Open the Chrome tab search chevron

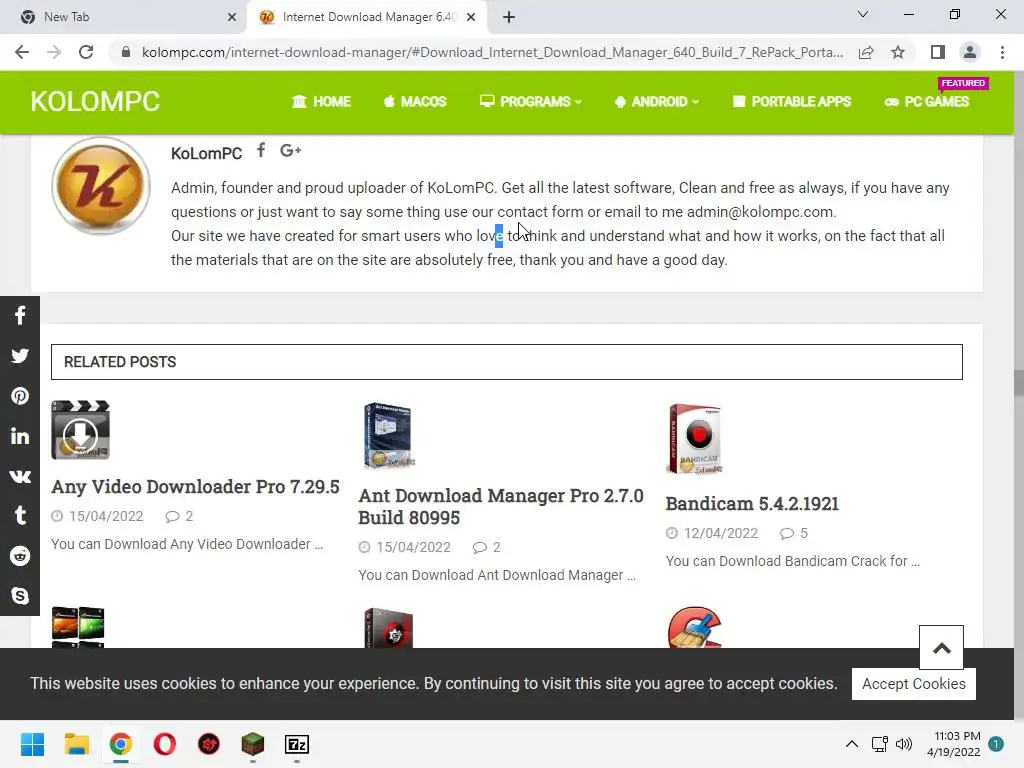click(863, 14)
